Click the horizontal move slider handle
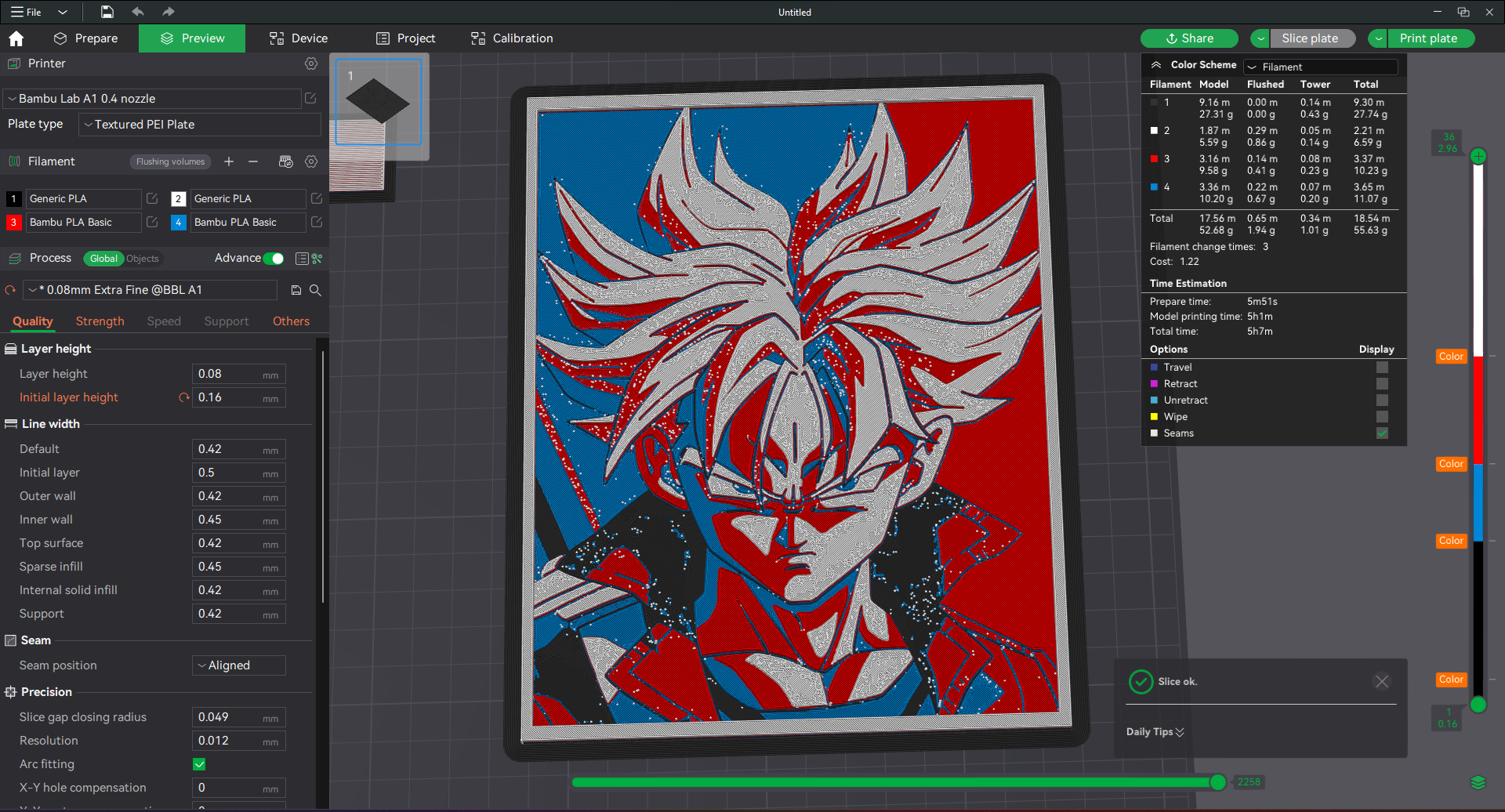Screen dimensions: 1505x812 coord(1218,782)
